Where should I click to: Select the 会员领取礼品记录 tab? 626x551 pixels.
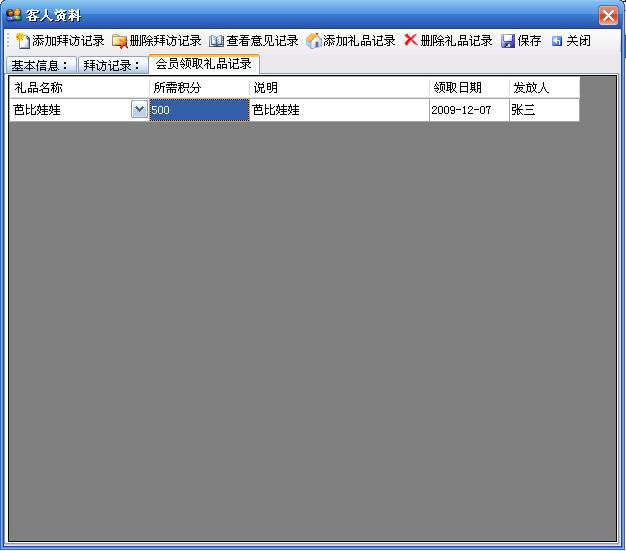click(x=204, y=64)
